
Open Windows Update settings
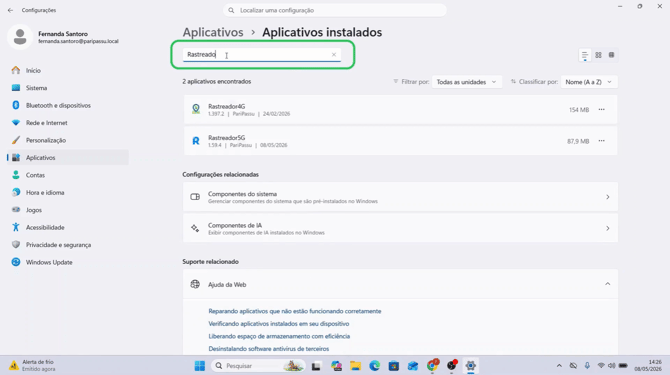68,262
